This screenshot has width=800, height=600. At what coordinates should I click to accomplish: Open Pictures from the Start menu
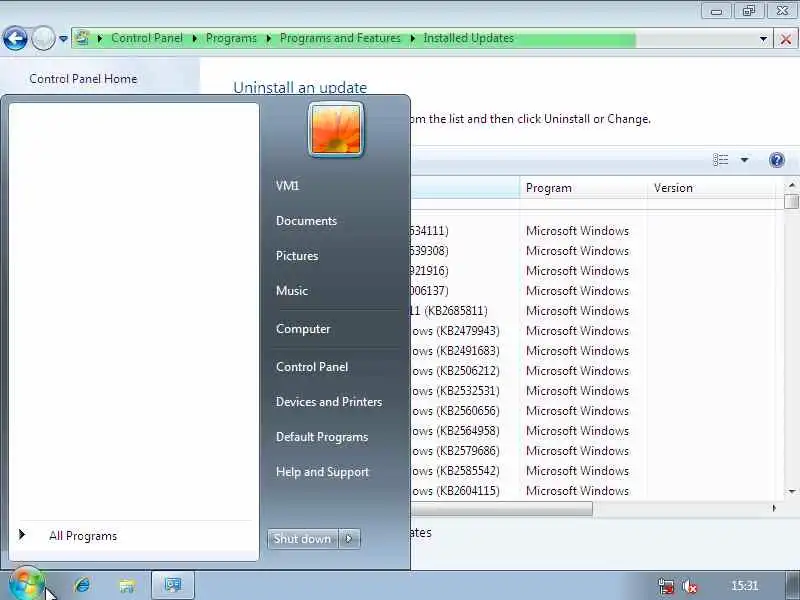[x=297, y=256]
